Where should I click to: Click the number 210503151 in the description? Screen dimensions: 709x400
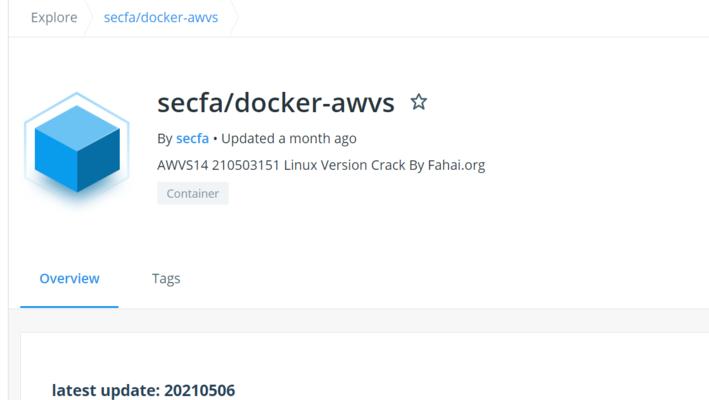[246, 165]
